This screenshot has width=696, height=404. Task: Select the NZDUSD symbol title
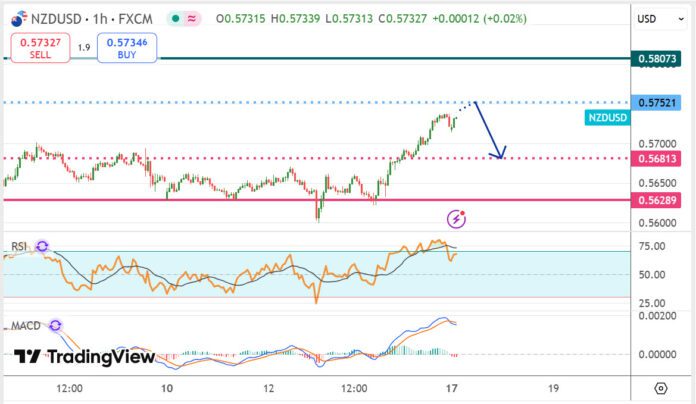tap(56, 19)
